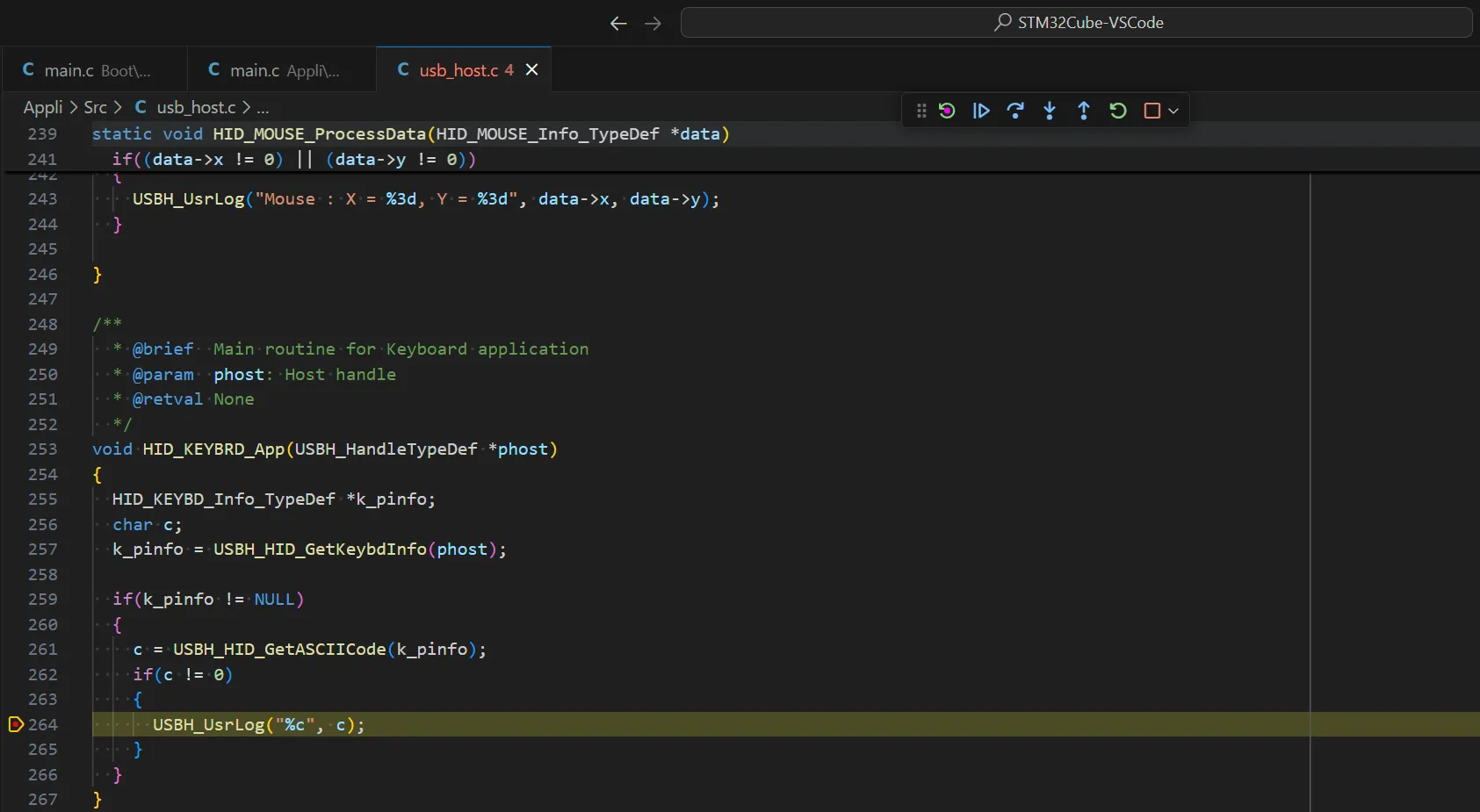Open the usb_host.c breadcrumb dropdown
This screenshot has width=1480, height=812.
(197, 107)
